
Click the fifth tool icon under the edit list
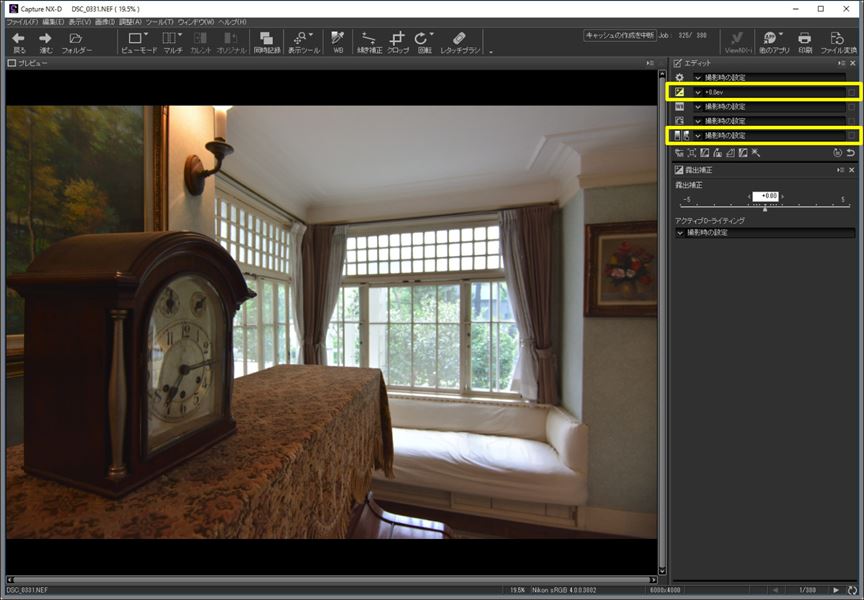(730, 153)
